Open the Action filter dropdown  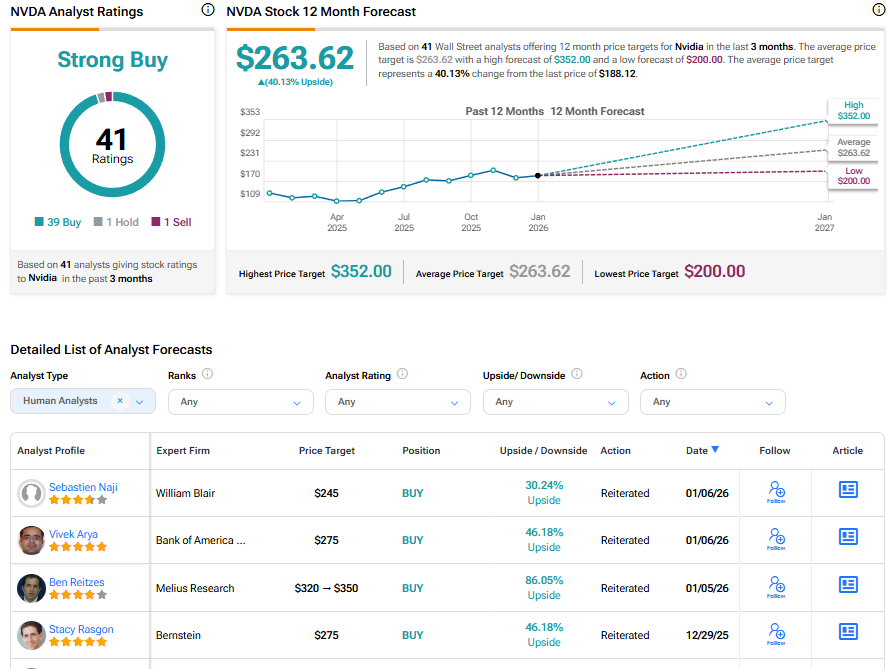coord(712,402)
